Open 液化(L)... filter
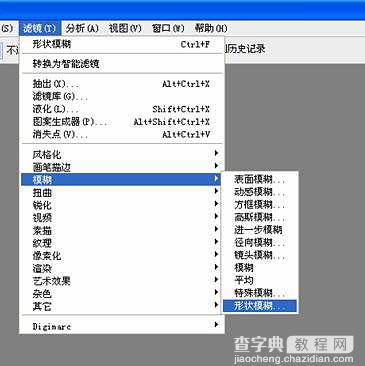This screenshot has height=366, width=365. [122, 109]
